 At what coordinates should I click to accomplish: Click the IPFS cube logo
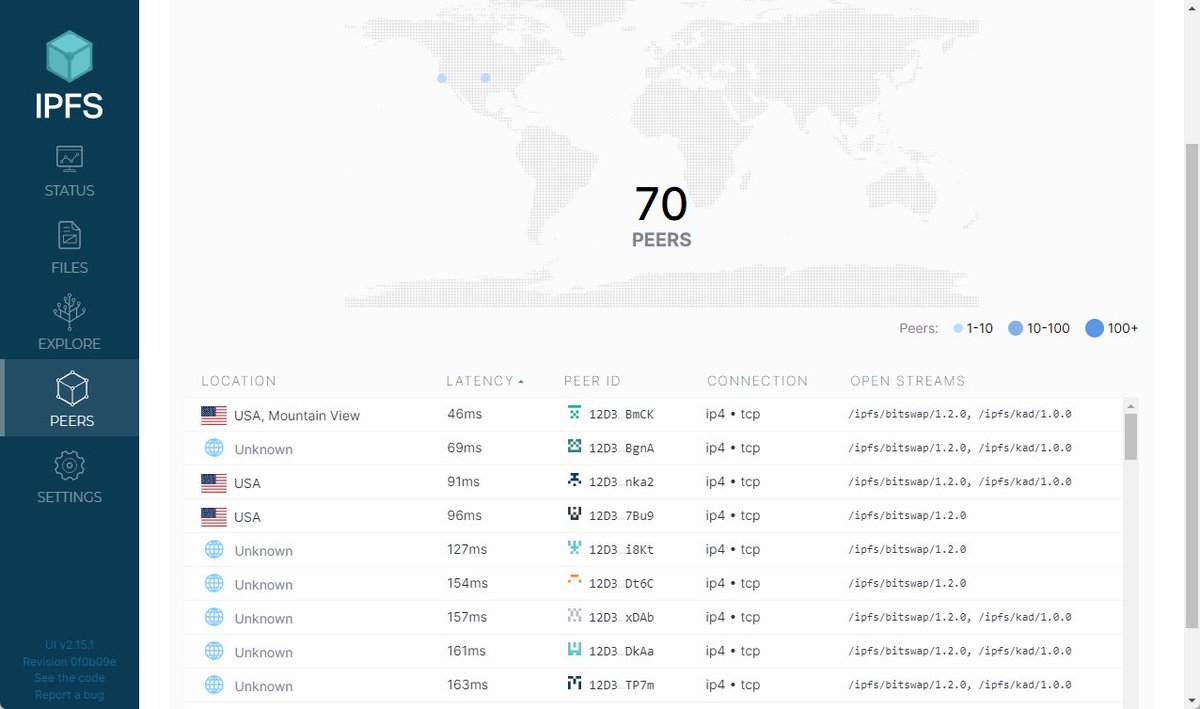(x=69, y=56)
